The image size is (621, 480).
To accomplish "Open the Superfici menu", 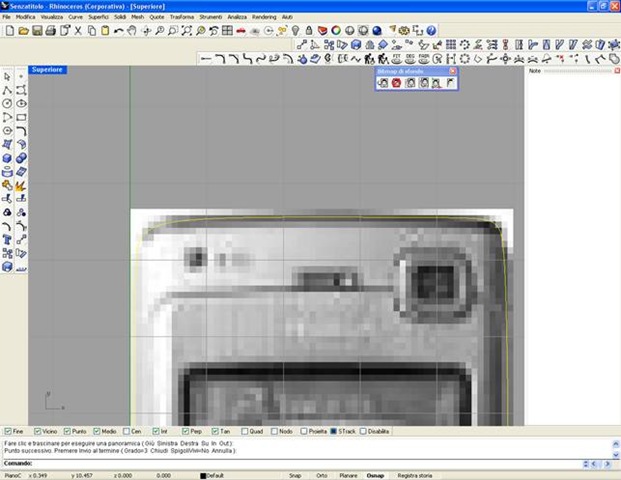I will pos(99,17).
